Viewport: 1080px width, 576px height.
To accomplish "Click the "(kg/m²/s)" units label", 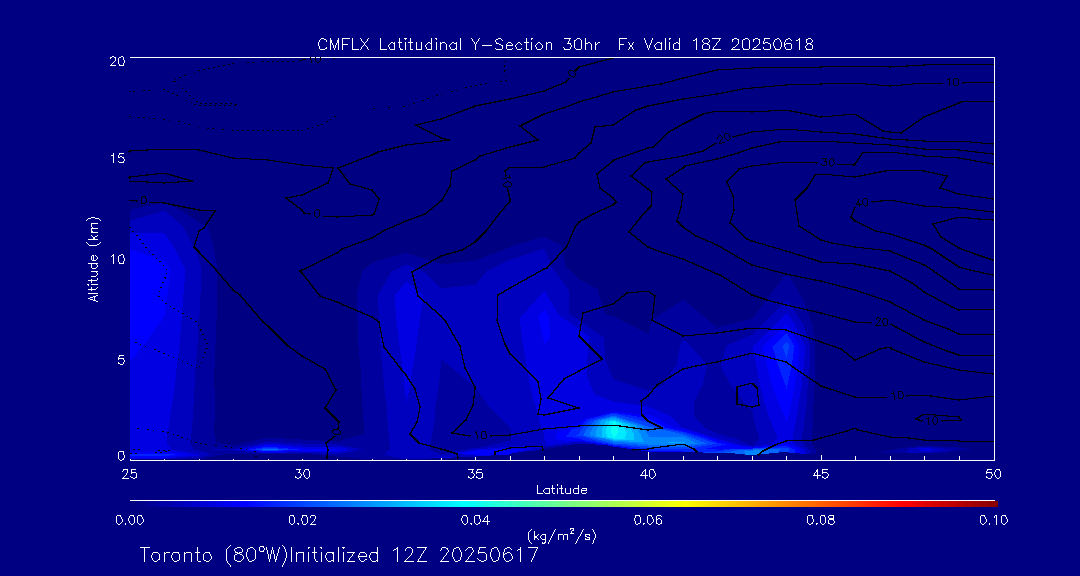I will (x=561, y=535).
